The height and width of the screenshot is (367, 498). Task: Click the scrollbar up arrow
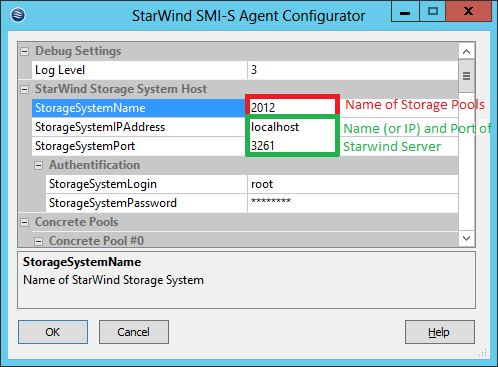coord(467,52)
